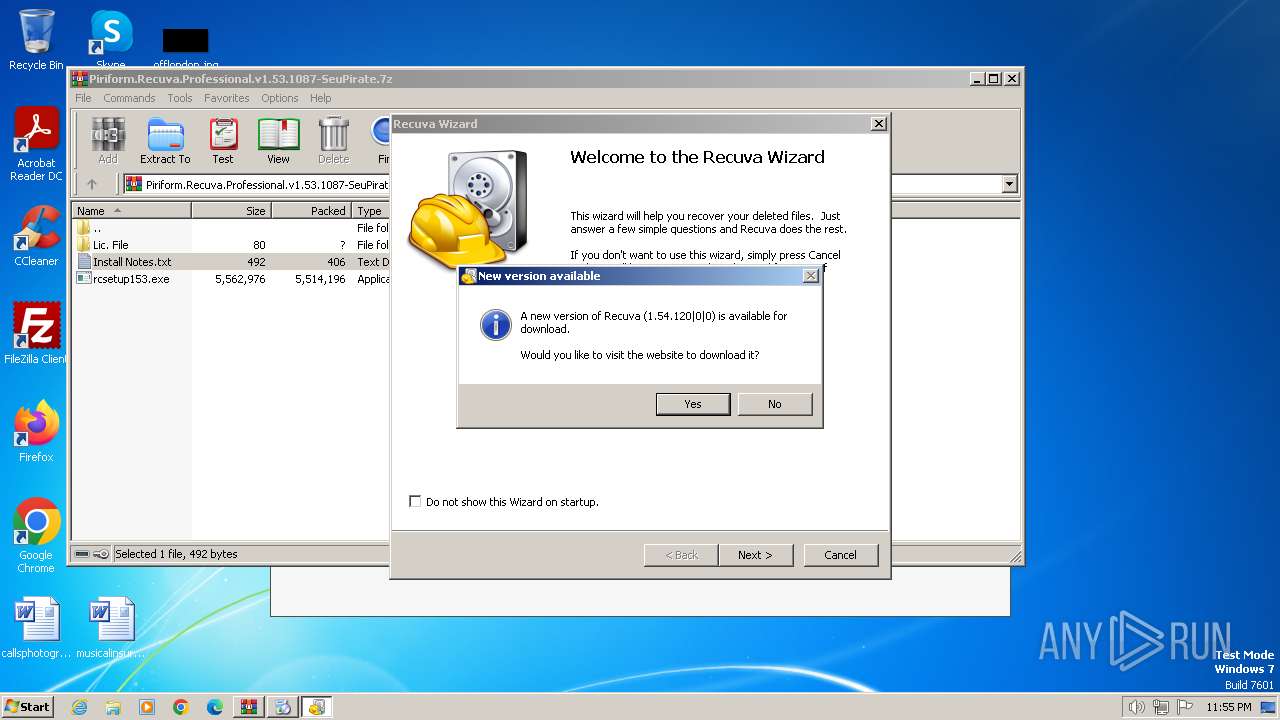The height and width of the screenshot is (720, 1280).
Task: Click the Extract To icon in WinRAR
Action: [165, 140]
